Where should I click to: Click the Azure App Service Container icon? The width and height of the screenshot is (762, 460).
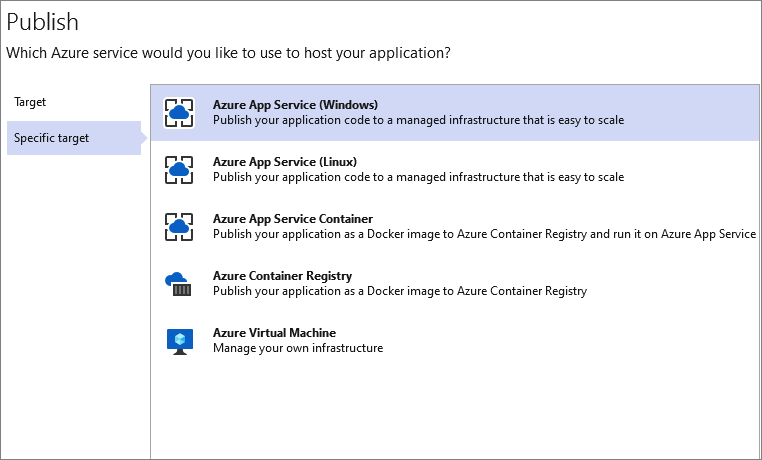178,227
